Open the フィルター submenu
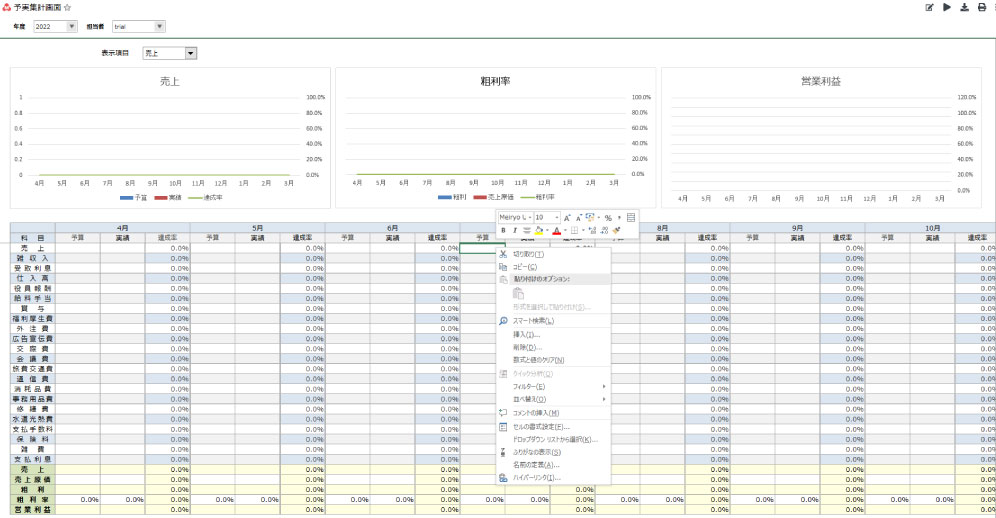 [x=529, y=386]
